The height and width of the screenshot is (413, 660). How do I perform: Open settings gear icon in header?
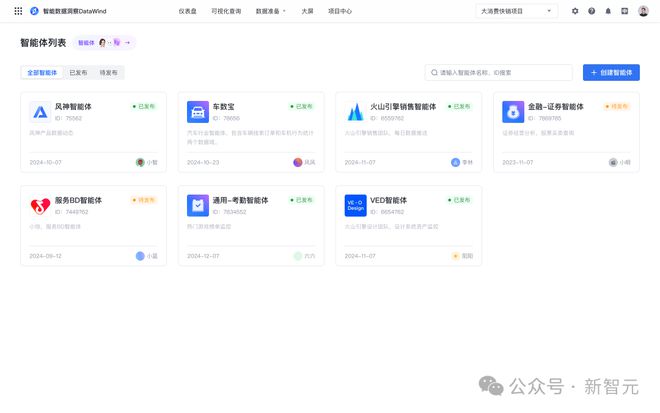[x=575, y=11]
